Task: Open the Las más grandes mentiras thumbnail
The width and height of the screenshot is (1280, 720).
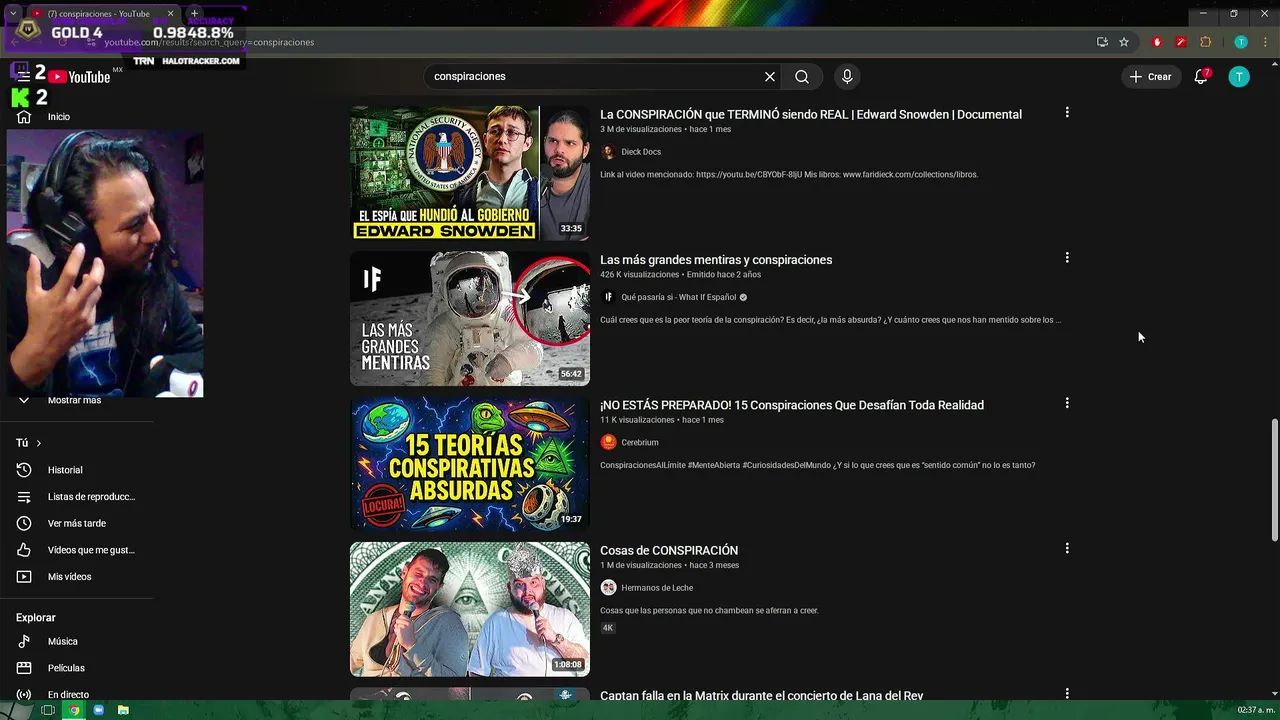Action: [470, 319]
